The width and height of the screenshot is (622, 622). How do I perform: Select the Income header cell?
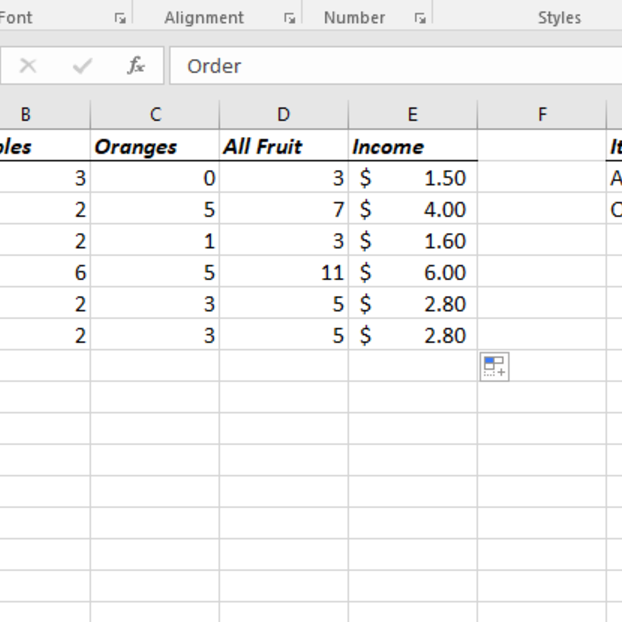pos(412,146)
